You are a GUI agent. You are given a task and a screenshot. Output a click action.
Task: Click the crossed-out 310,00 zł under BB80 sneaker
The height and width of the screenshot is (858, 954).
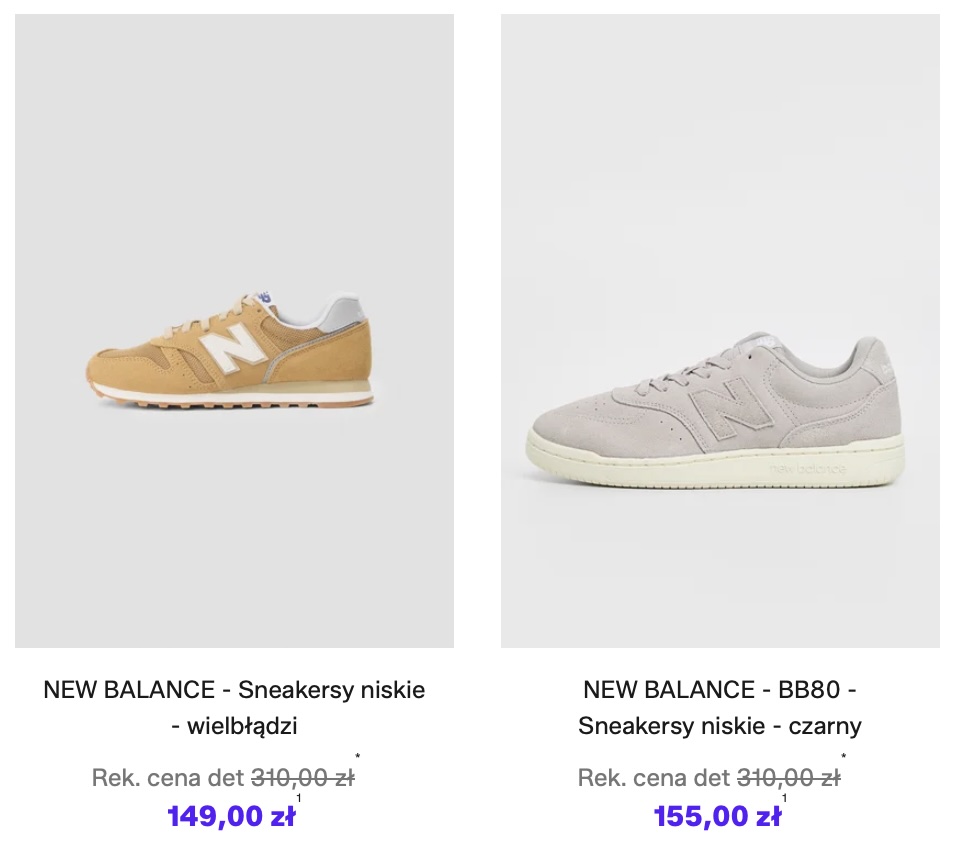coord(788,778)
